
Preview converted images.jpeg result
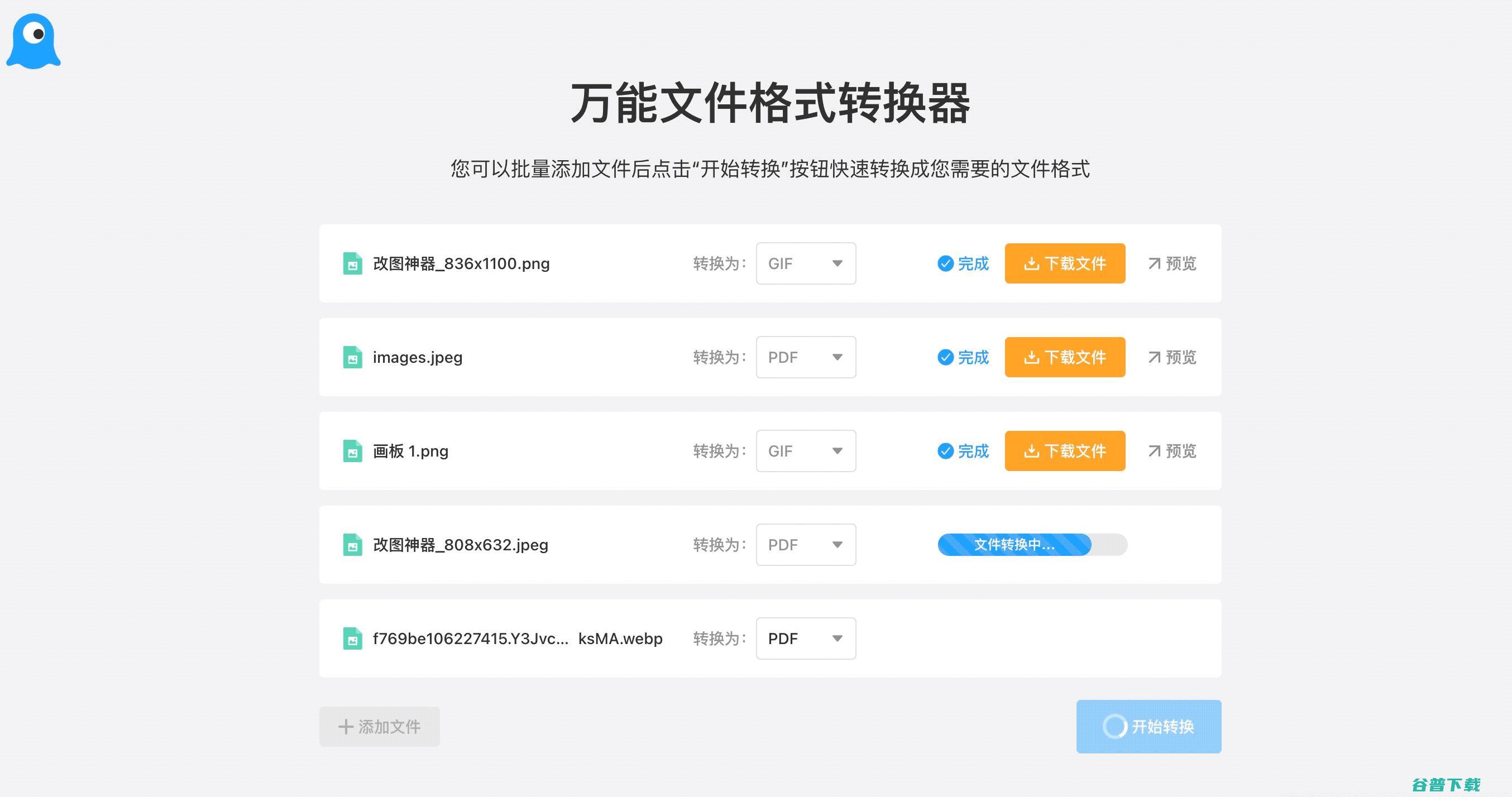point(1172,357)
